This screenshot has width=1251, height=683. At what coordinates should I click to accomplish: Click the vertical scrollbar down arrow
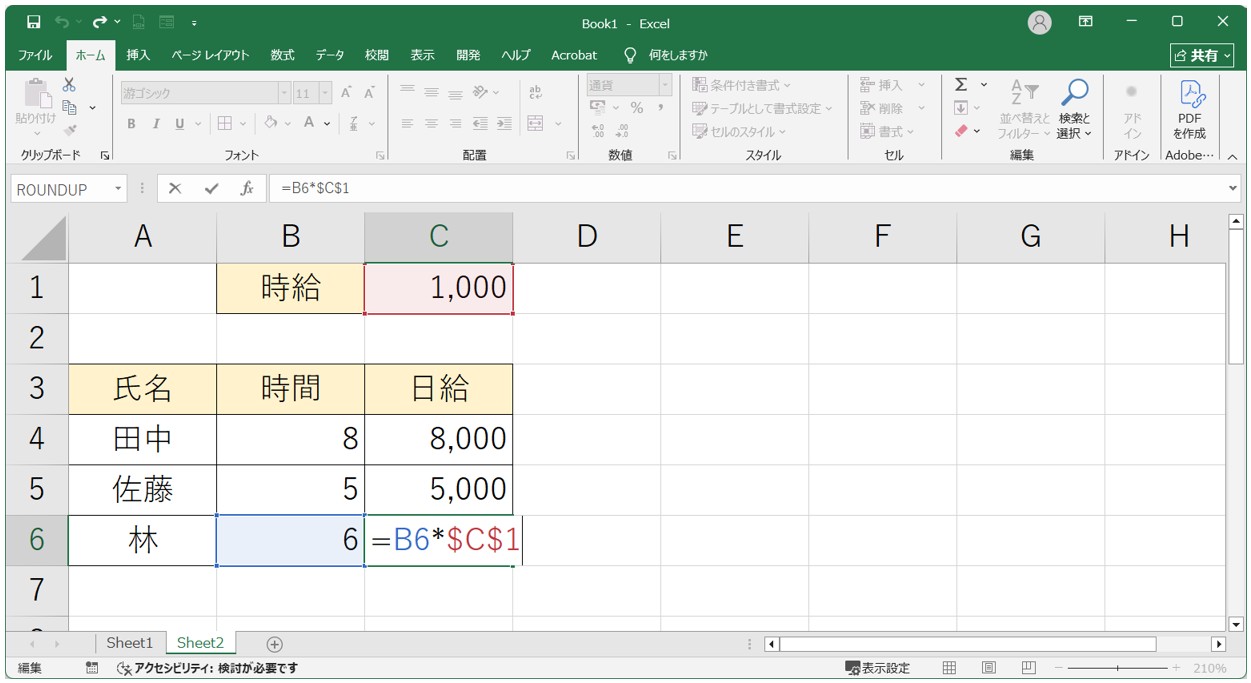click(1236, 624)
